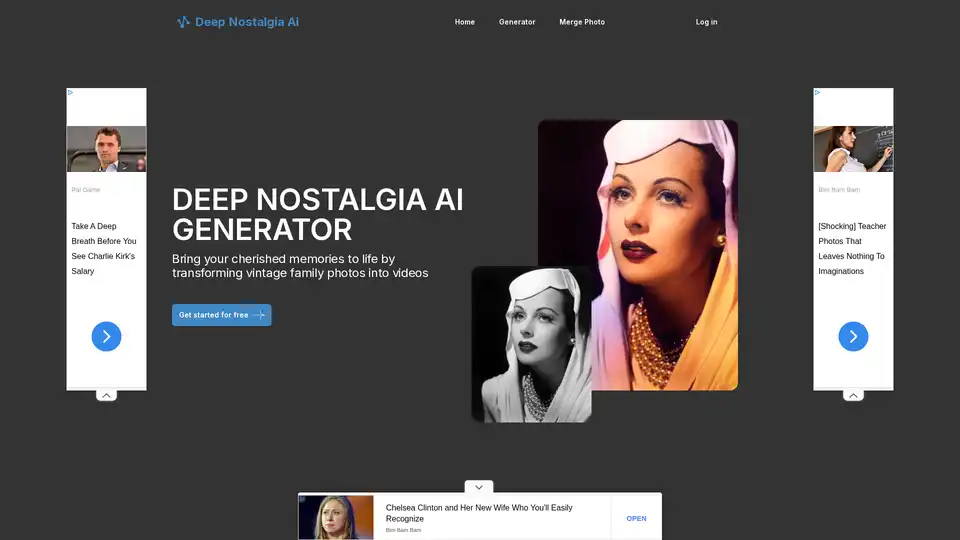Select Merge Photo in the top navigation
Screen dimensions: 960x540
(x=582, y=22)
